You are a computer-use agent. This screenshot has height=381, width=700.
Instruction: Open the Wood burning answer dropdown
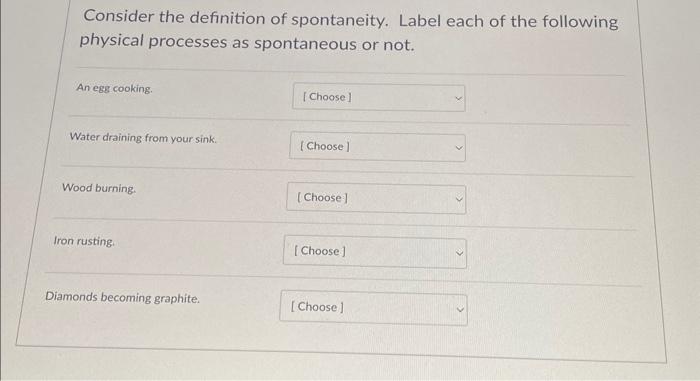tap(376, 198)
